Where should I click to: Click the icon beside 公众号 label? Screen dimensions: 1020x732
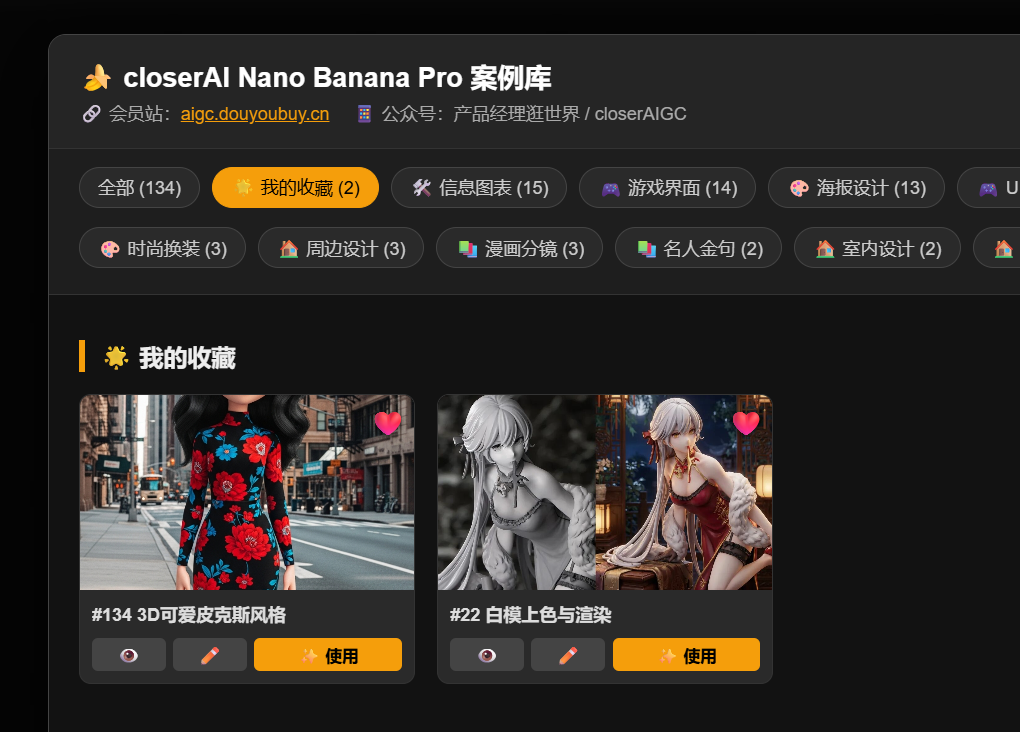point(364,114)
